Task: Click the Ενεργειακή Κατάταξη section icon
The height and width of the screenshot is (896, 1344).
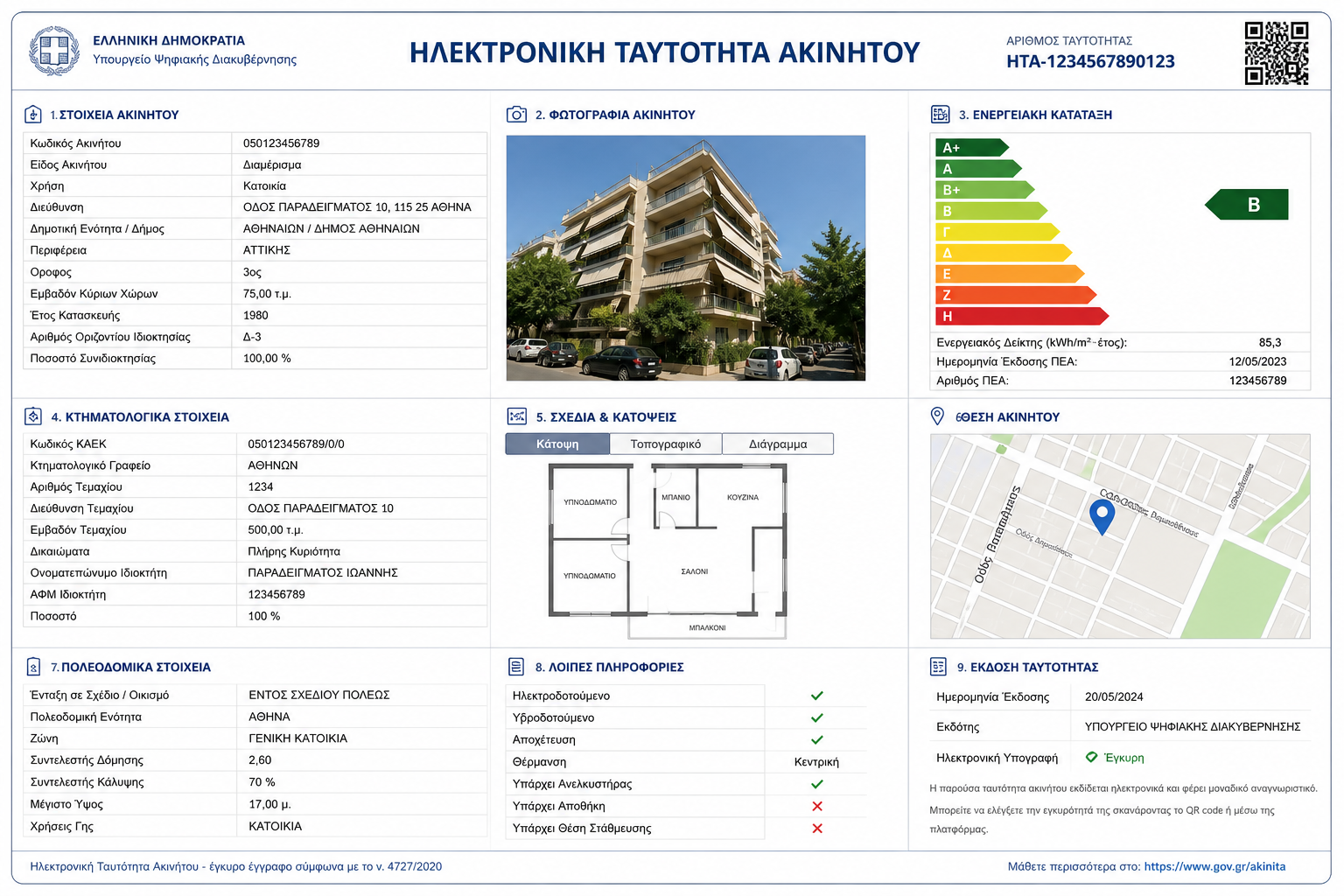Action: point(940,115)
